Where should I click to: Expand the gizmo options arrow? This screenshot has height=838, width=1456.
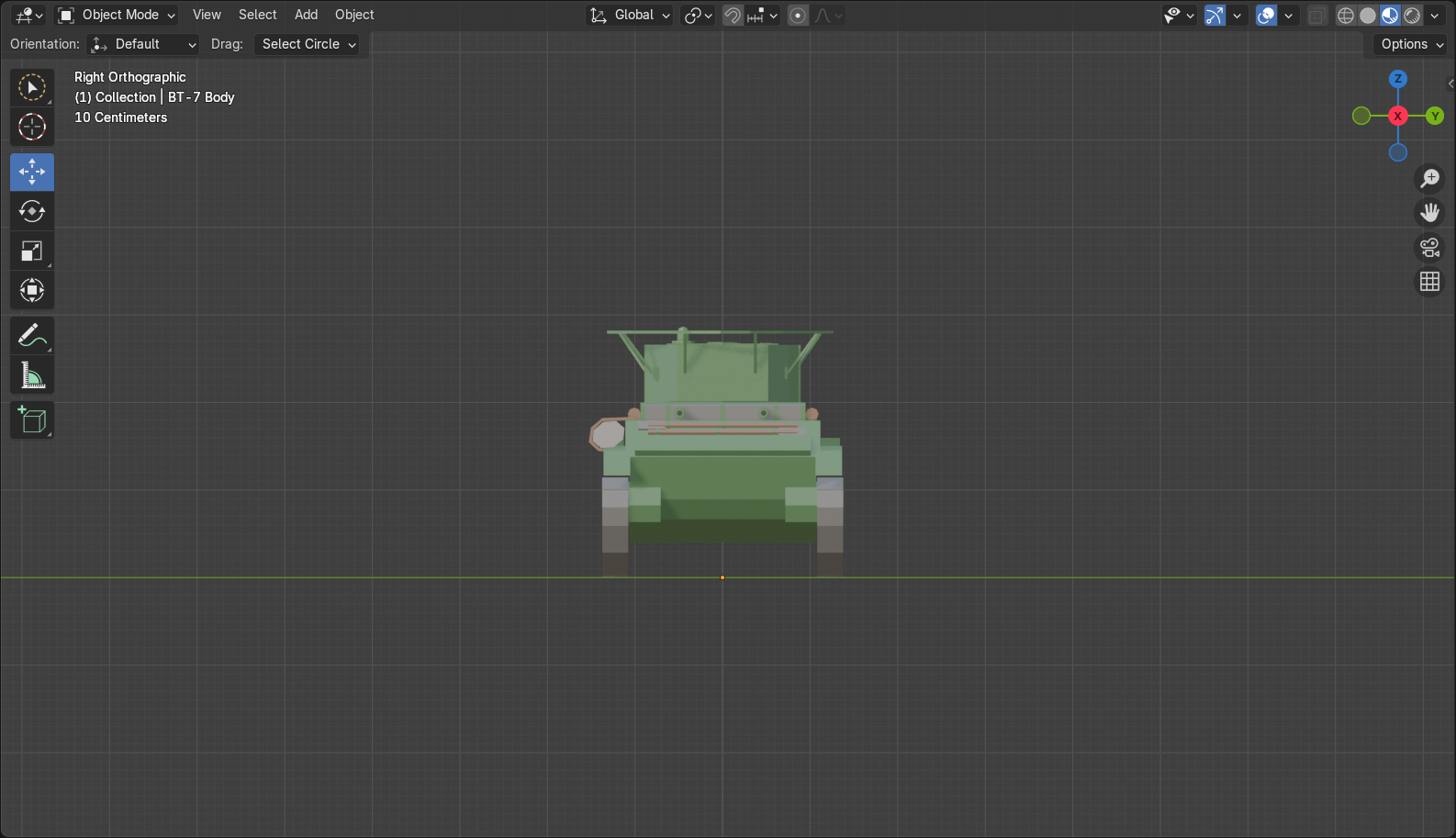pos(1237,15)
